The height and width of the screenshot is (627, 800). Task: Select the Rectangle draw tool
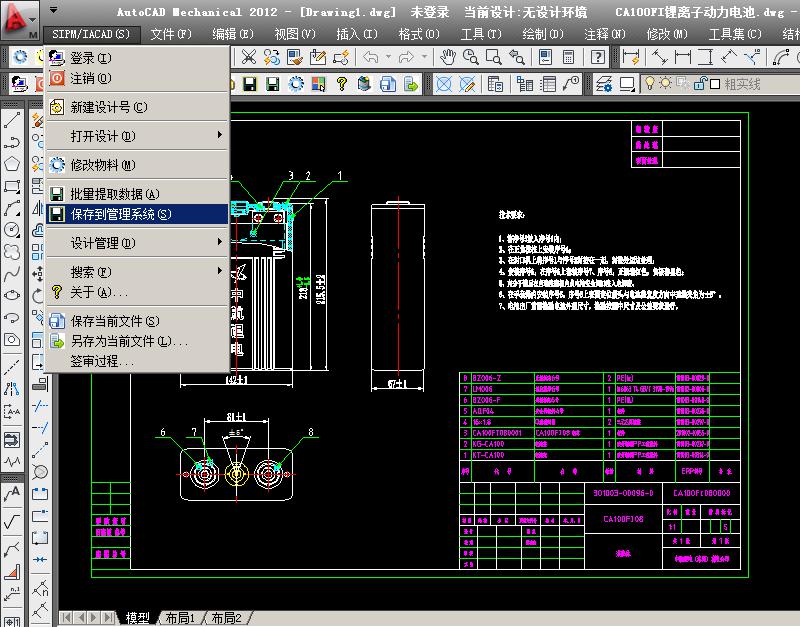(x=12, y=186)
